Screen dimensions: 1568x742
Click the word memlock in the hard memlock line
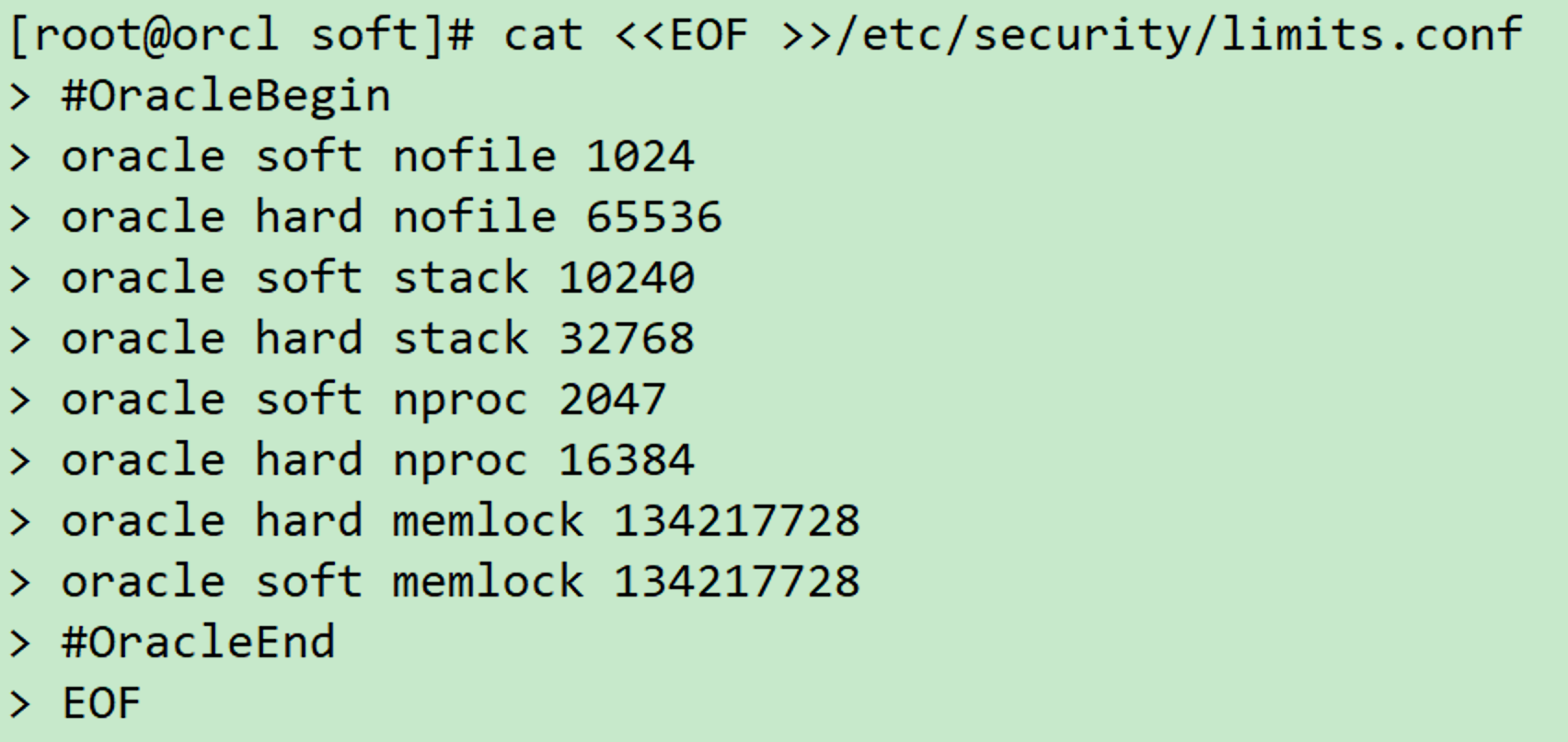click(489, 521)
